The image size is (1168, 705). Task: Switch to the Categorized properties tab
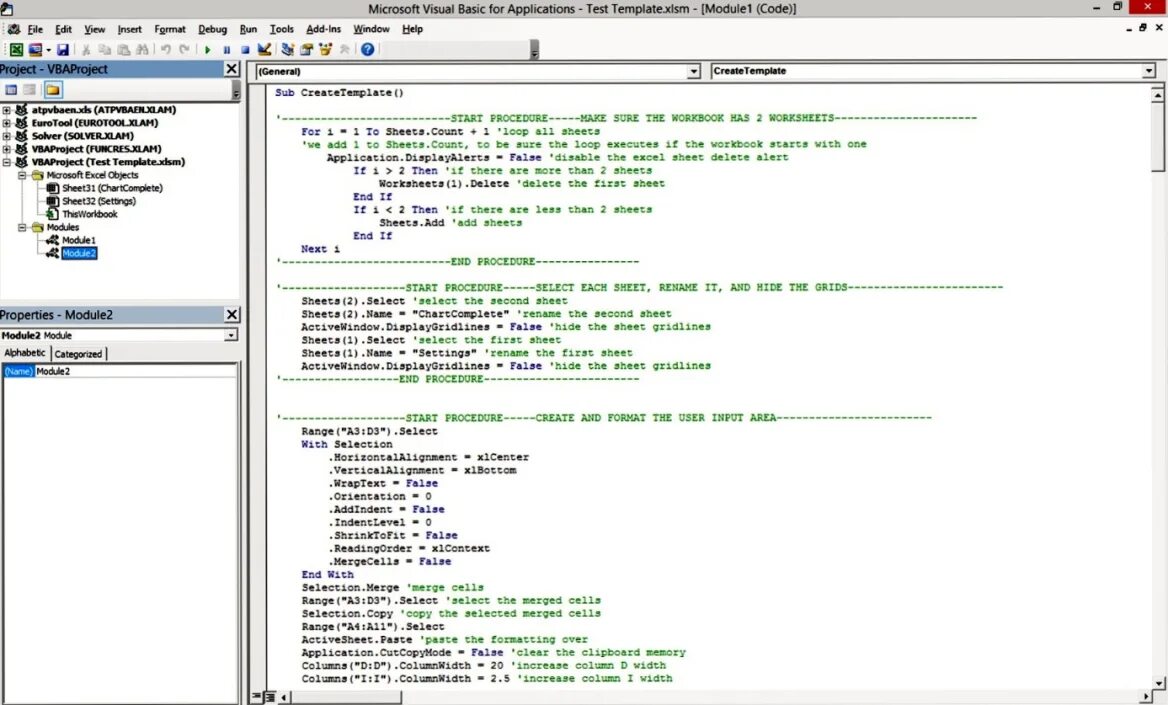tap(78, 354)
